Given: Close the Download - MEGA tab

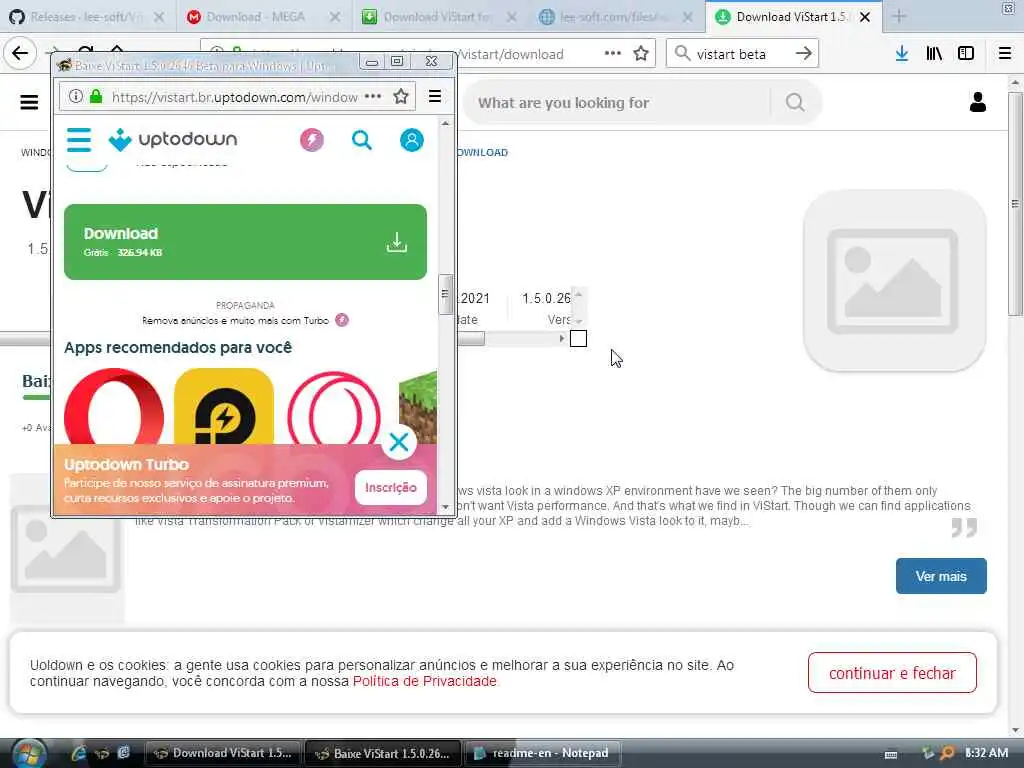Looking at the screenshot, I should coord(335,18).
